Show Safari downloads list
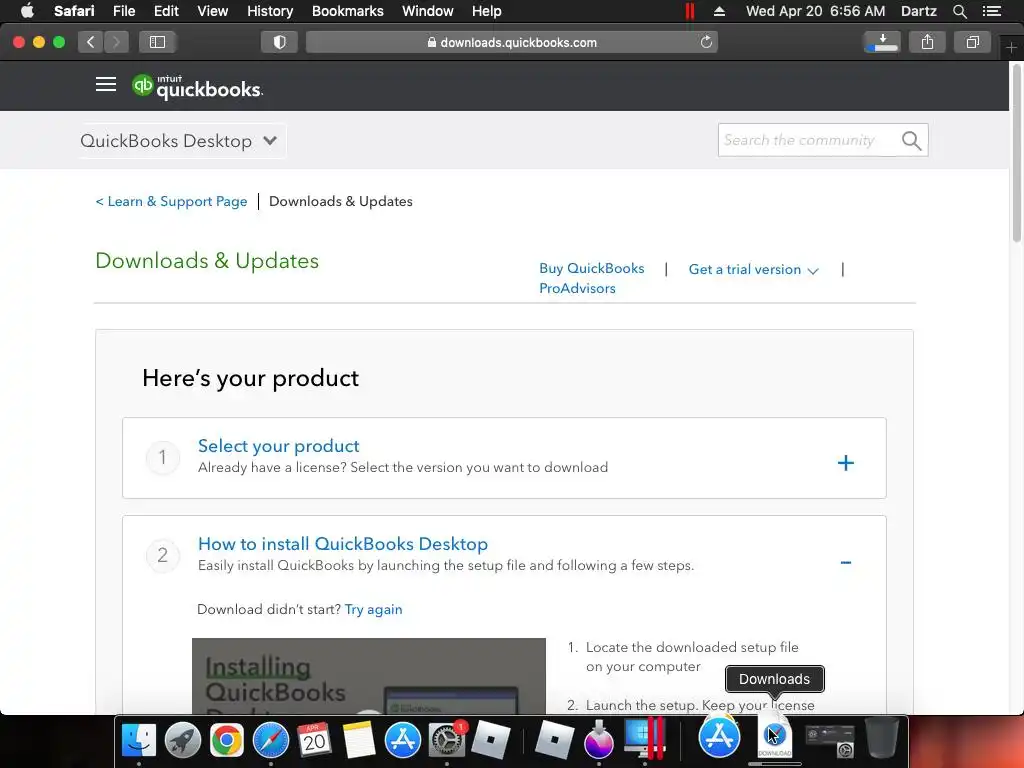The width and height of the screenshot is (1024, 768). pos(882,42)
